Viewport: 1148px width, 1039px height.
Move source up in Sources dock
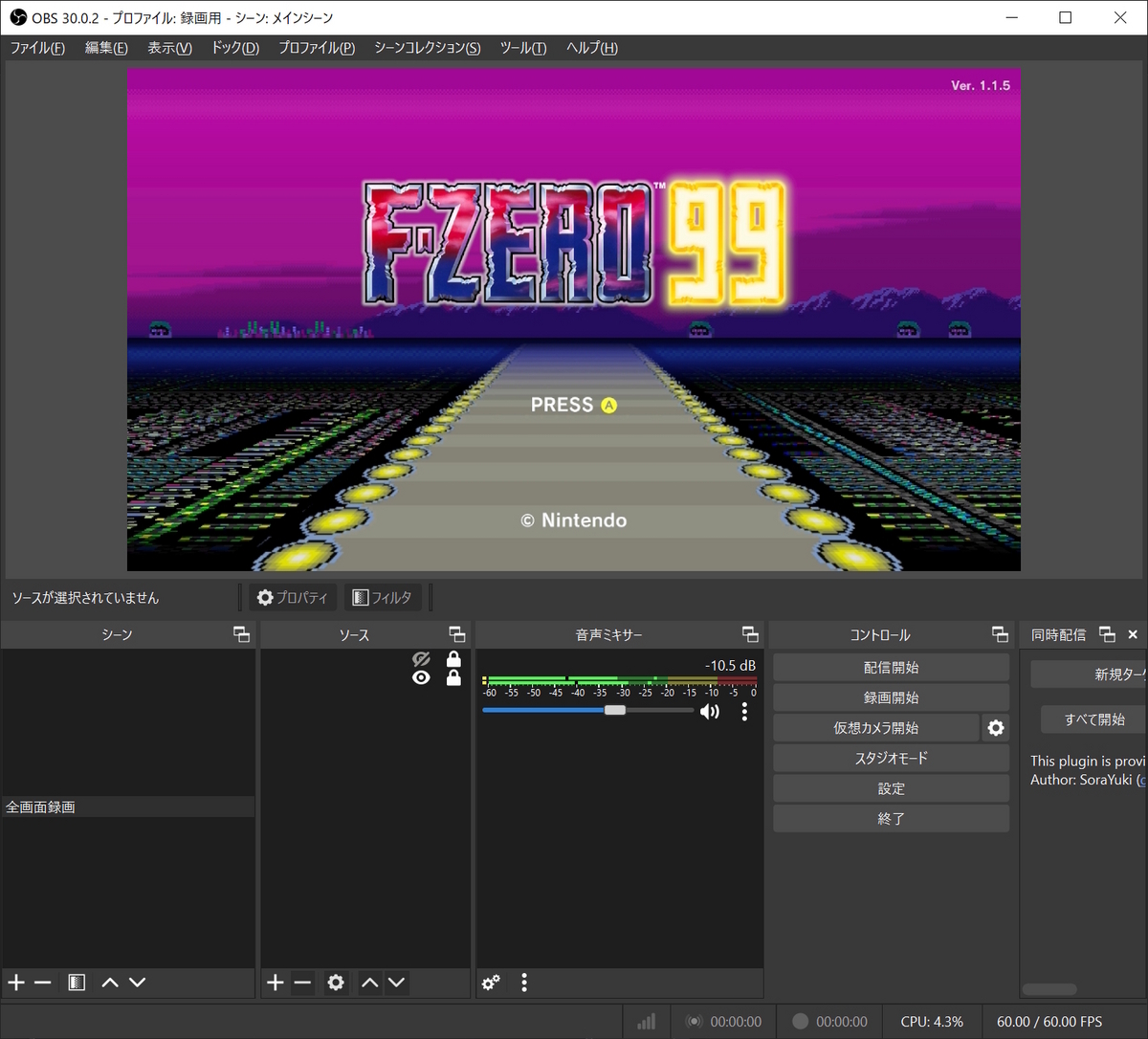pyautogui.click(x=370, y=983)
